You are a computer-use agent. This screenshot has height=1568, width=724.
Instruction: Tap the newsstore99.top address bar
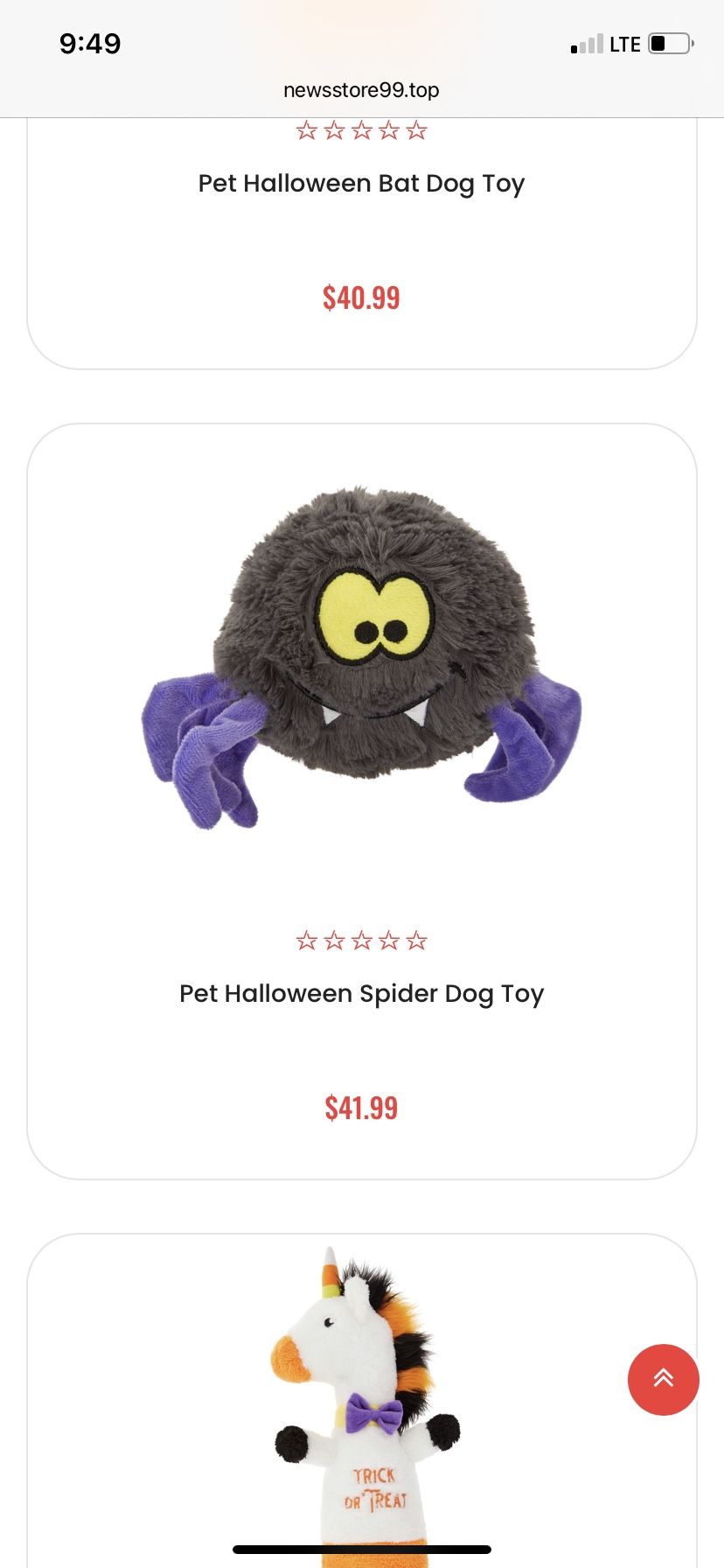click(x=361, y=90)
